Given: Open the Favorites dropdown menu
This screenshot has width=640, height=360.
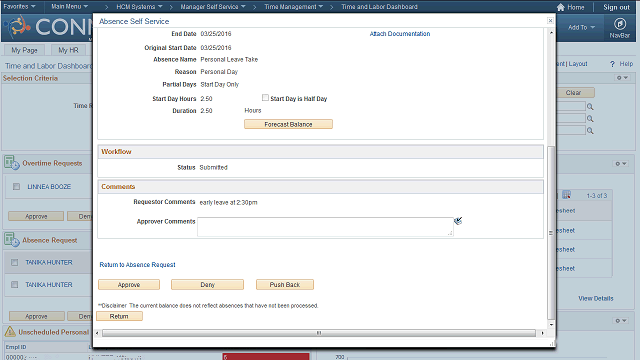Looking at the screenshot, I should coord(19,7).
